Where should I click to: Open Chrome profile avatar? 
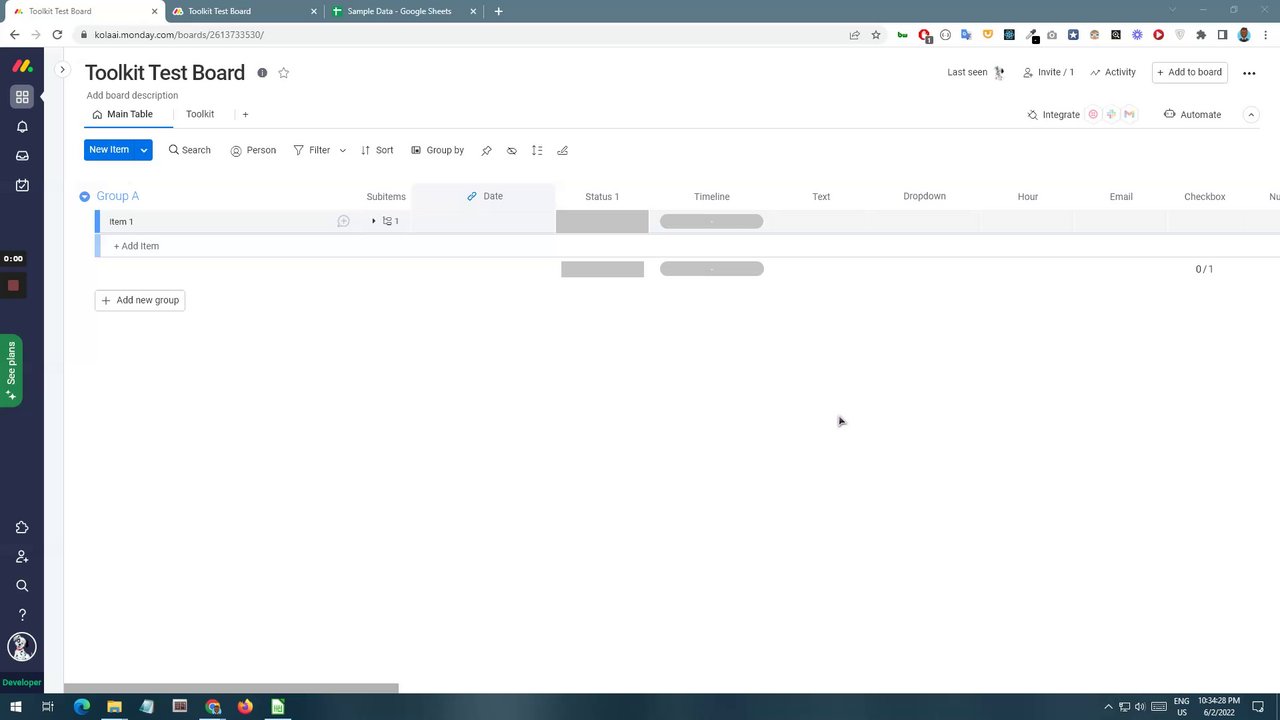coord(1244,35)
